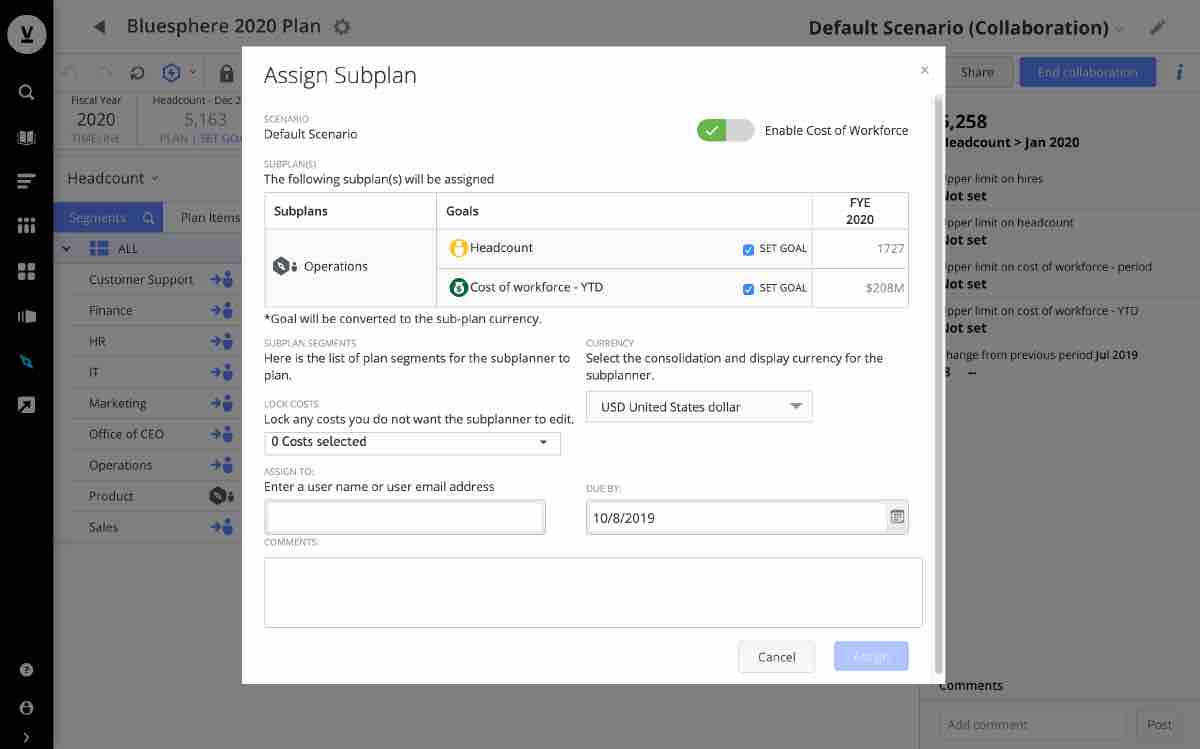This screenshot has height=749, width=1200.
Task: Click the blue info icon near End collaboration
Action: tap(1179, 71)
